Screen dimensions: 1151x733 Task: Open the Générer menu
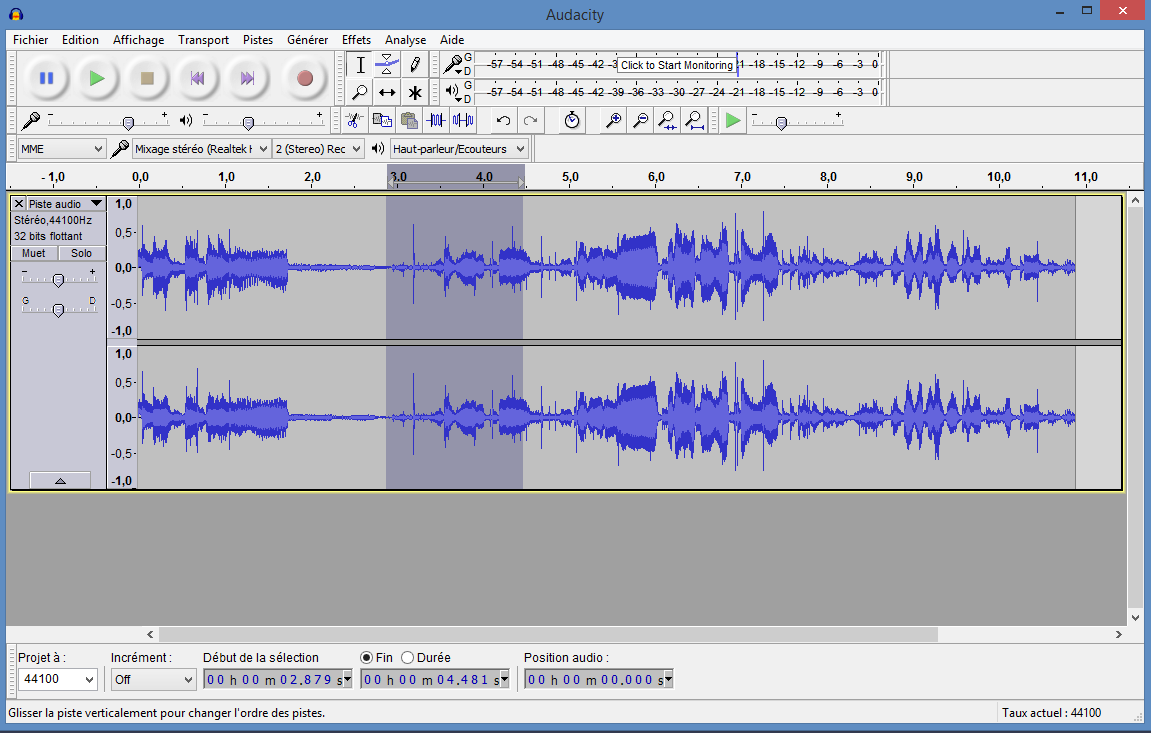click(307, 40)
